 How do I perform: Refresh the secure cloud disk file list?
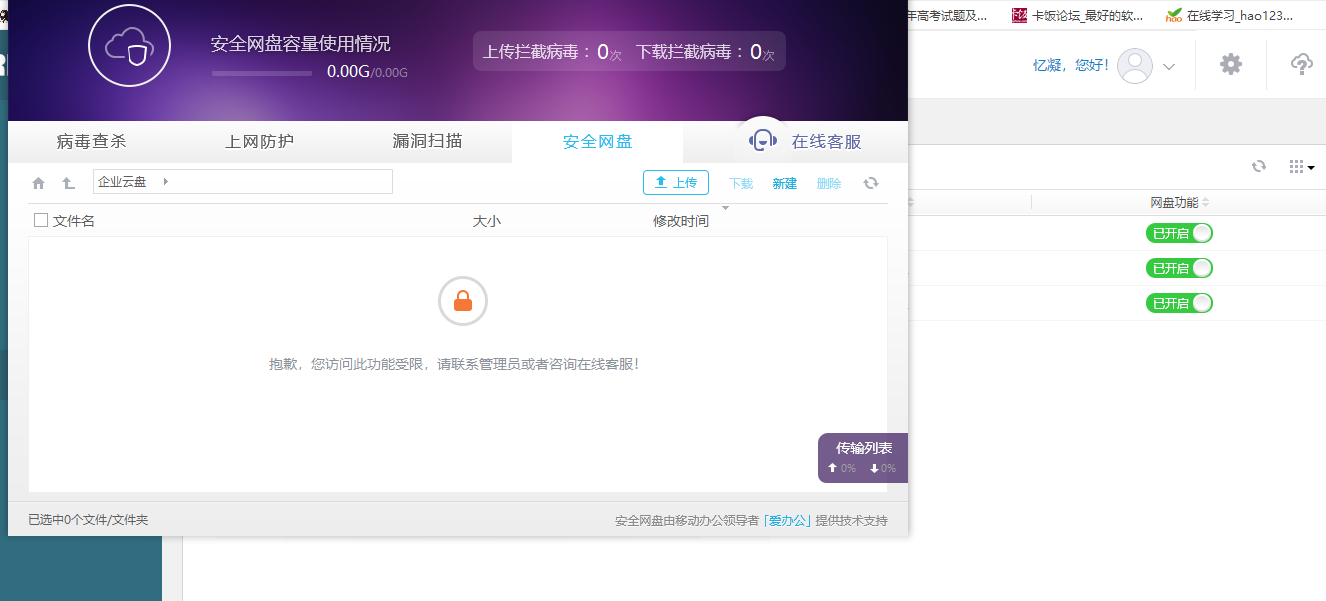pyautogui.click(x=871, y=183)
